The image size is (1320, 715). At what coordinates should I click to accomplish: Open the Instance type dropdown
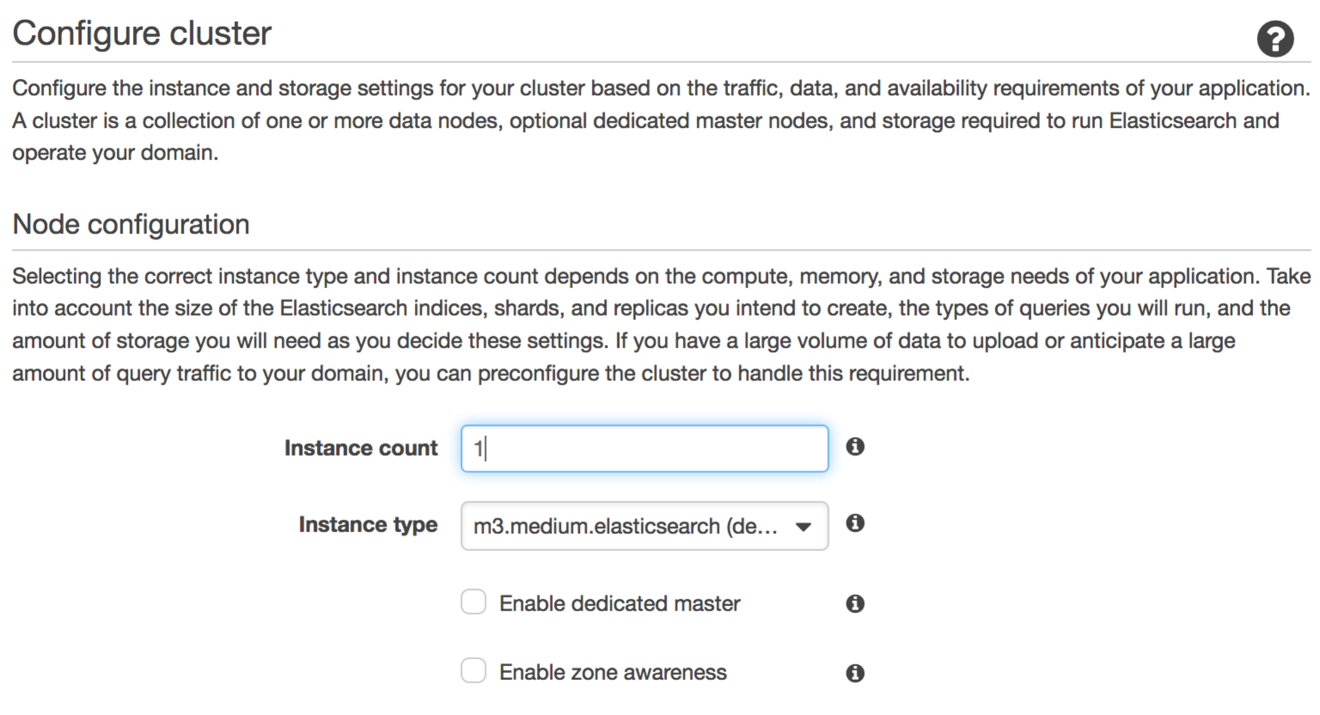pos(644,526)
